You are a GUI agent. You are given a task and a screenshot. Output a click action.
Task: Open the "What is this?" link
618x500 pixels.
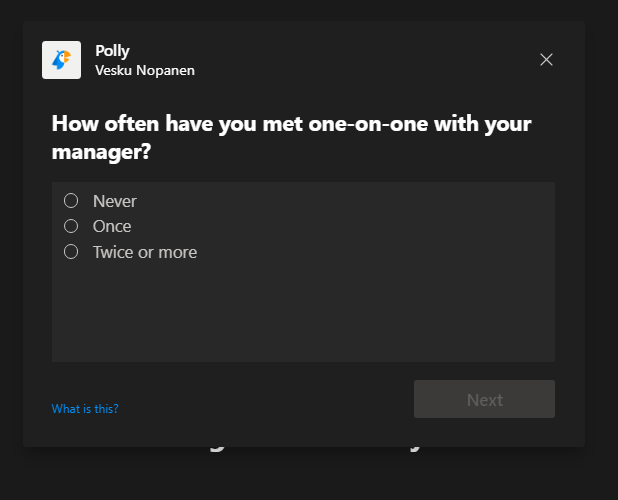85,408
